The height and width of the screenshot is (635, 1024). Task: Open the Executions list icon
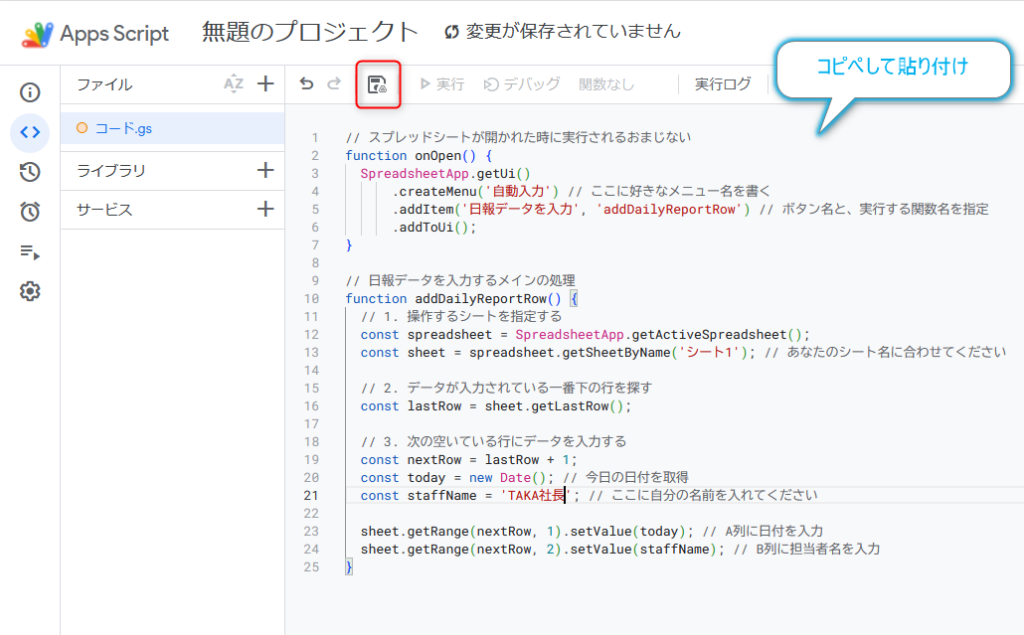coord(30,252)
